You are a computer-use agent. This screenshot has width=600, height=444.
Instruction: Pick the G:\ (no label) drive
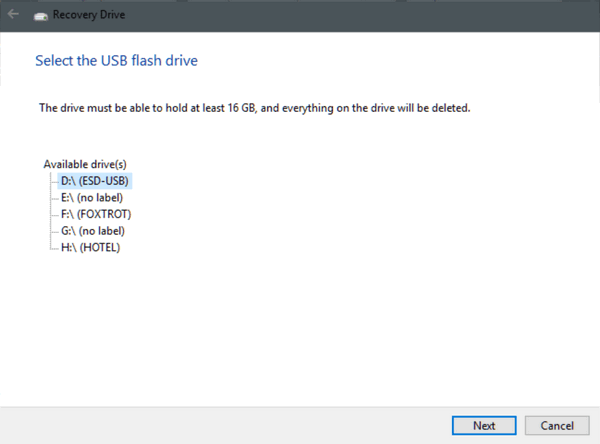[93, 231]
